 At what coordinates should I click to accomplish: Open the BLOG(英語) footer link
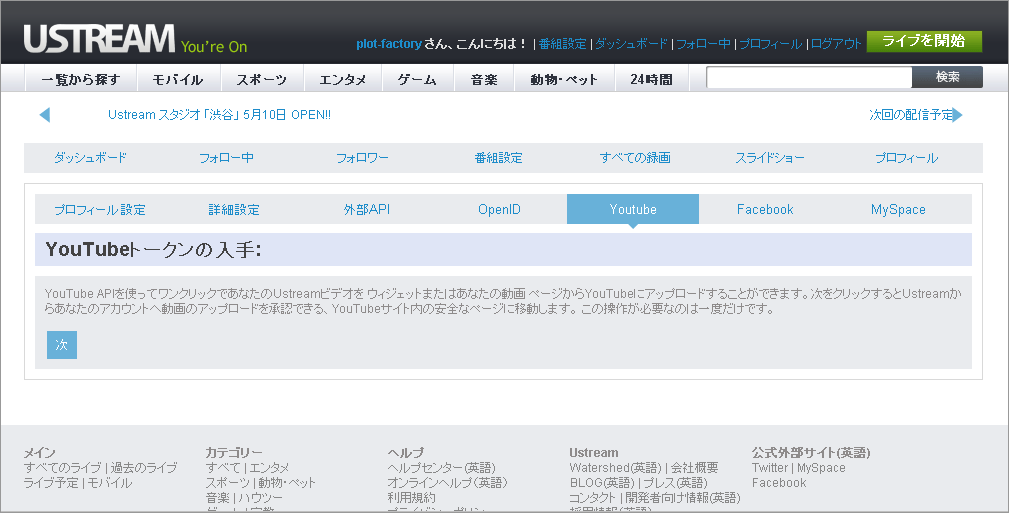(x=602, y=483)
